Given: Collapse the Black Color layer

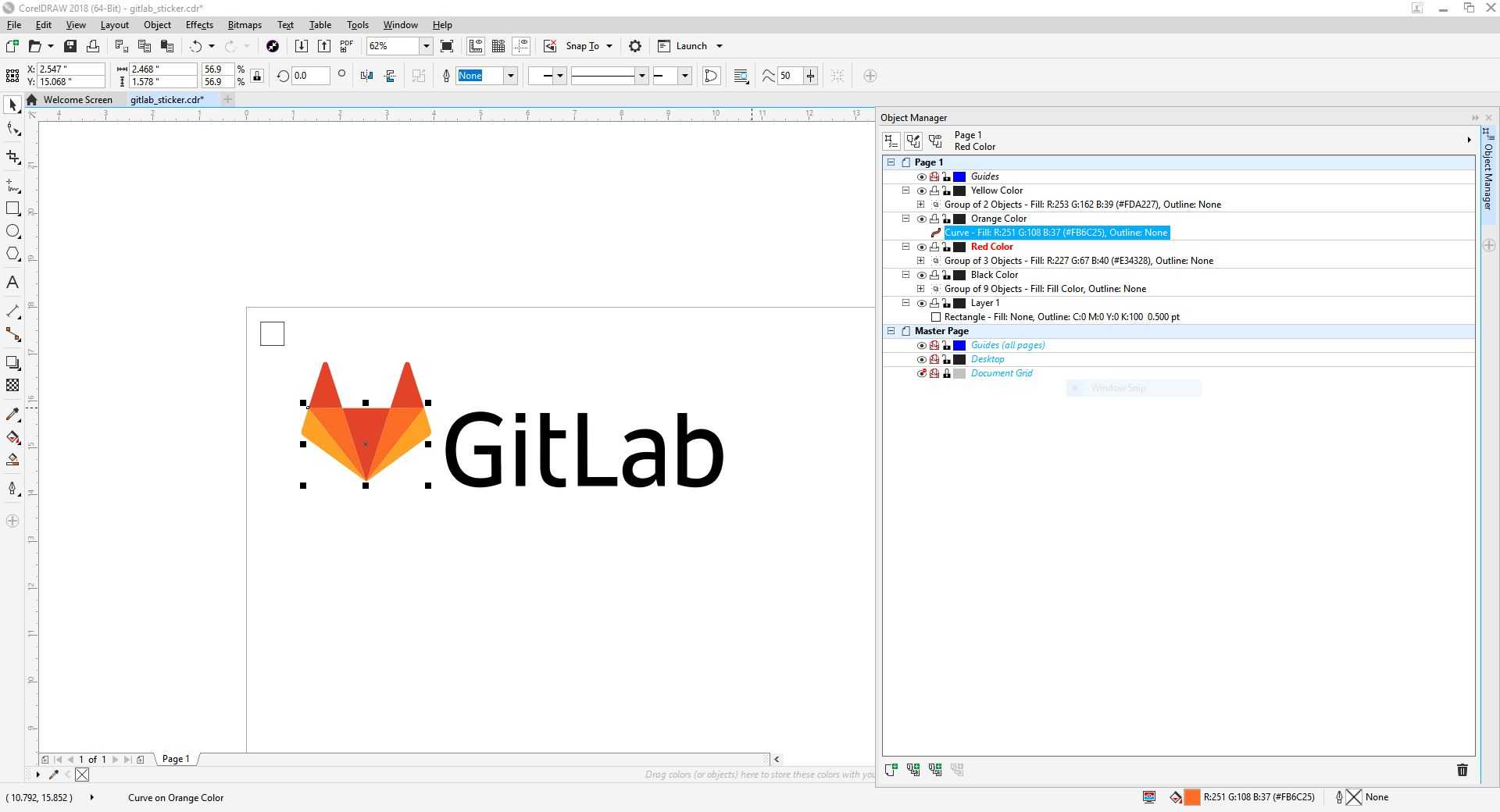Looking at the screenshot, I should 906,275.
